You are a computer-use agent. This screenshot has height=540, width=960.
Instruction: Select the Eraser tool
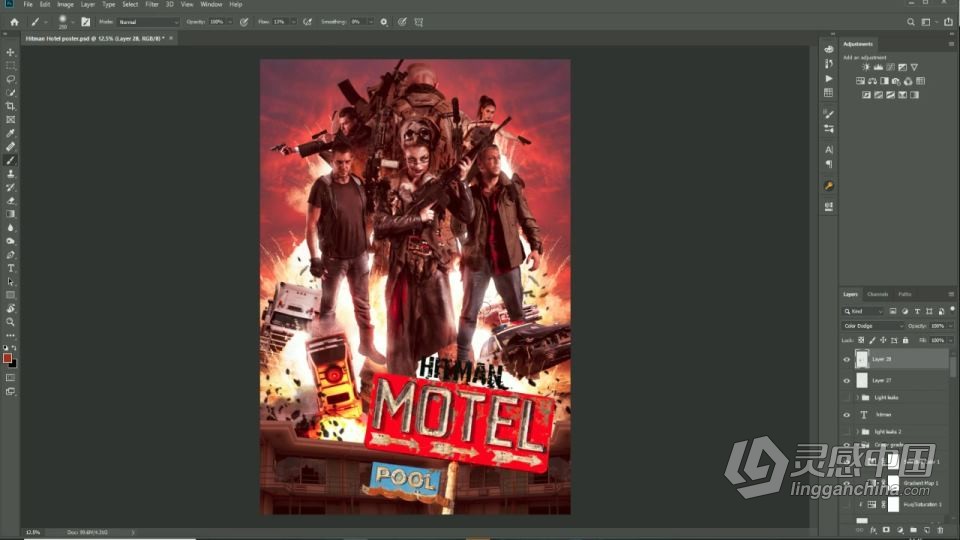tap(10, 201)
